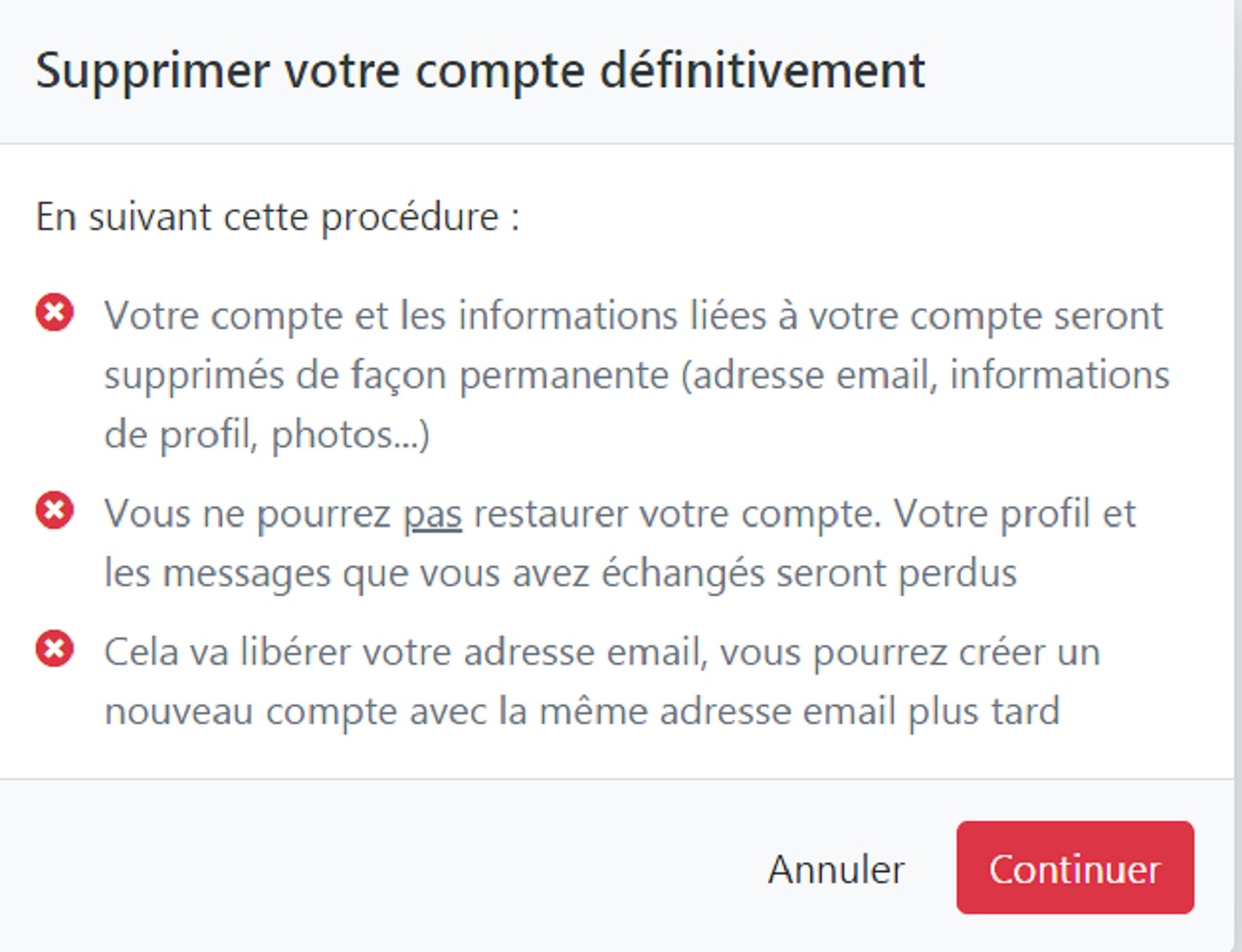Click the sentence "Votre compte et les informations liées"
The image size is (1242, 952).
tap(437, 316)
